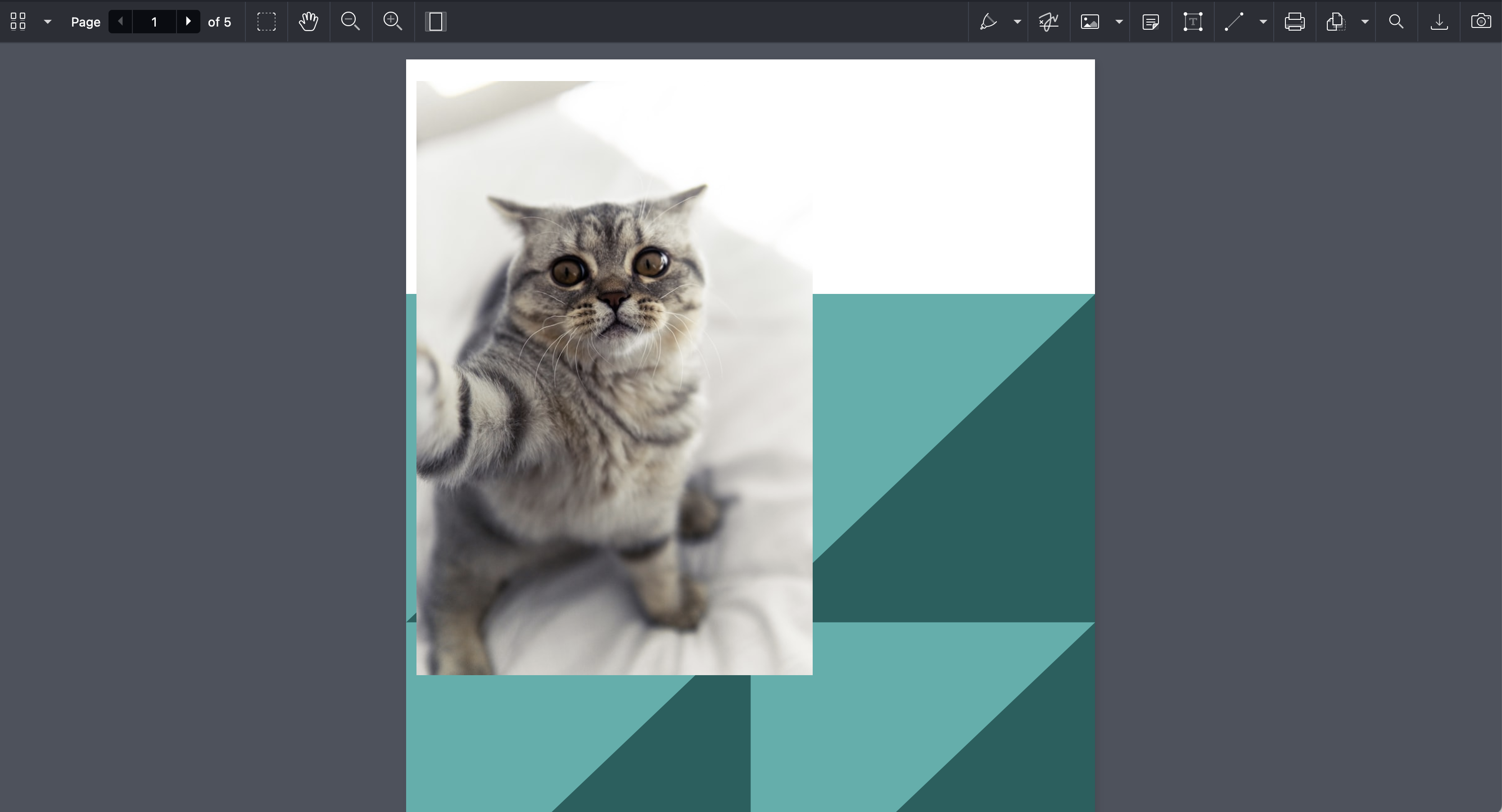Select the rectangular marquee selection tool
The image size is (1502, 812).
[x=267, y=22]
